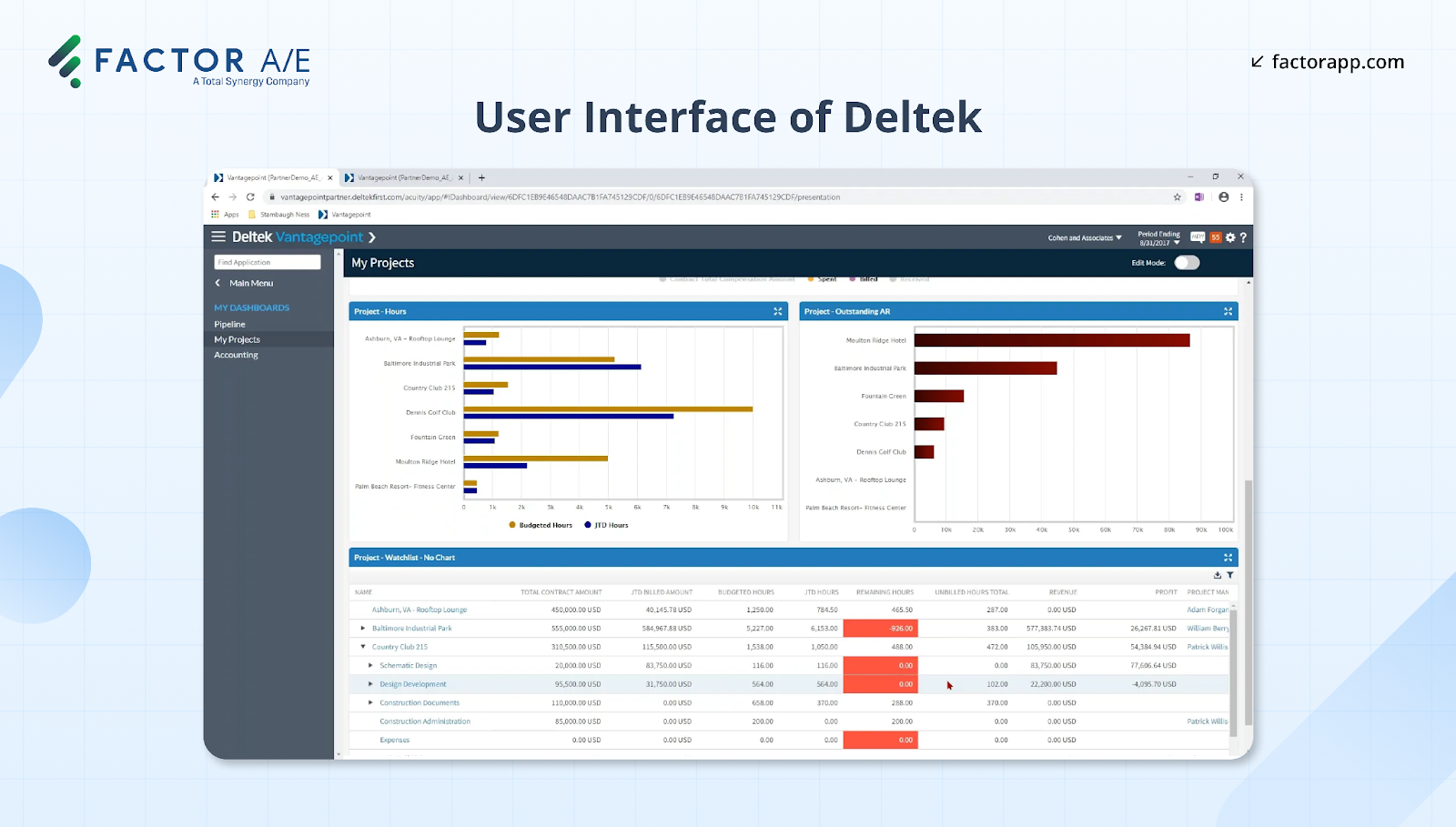The height and width of the screenshot is (827, 1456).
Task: Collapse the Country Club 215 row
Action: tap(361, 647)
